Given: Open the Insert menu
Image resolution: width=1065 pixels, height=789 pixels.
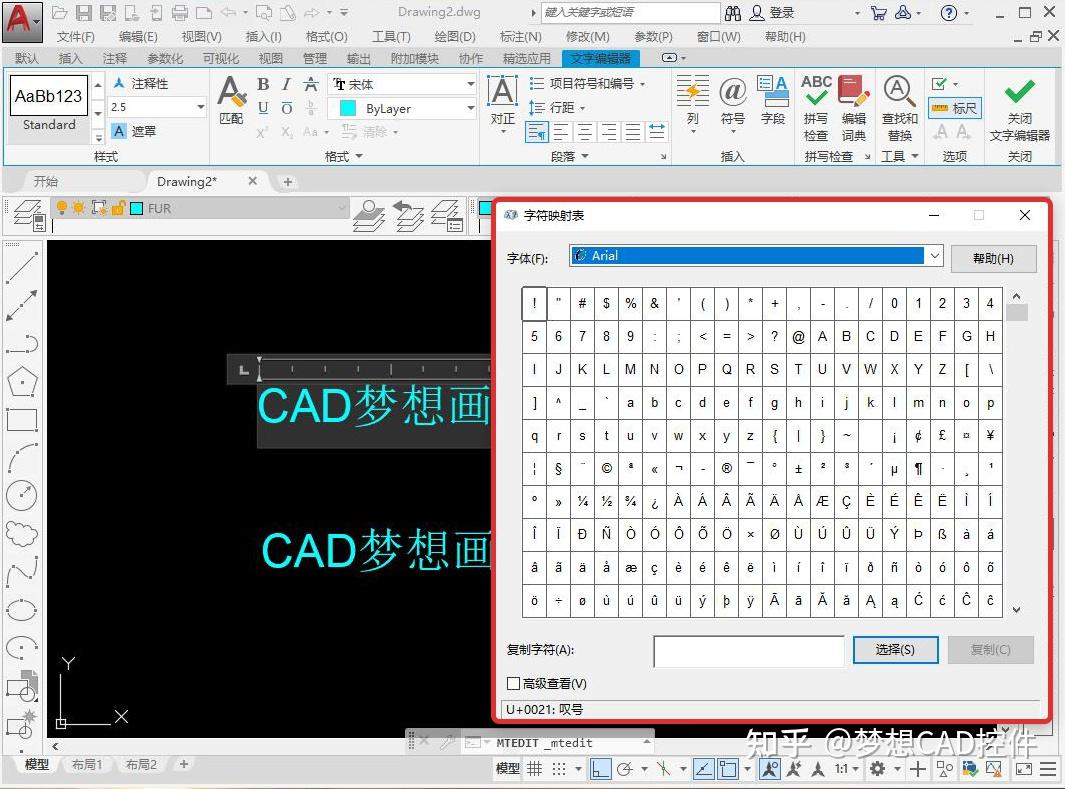Looking at the screenshot, I should 261,36.
